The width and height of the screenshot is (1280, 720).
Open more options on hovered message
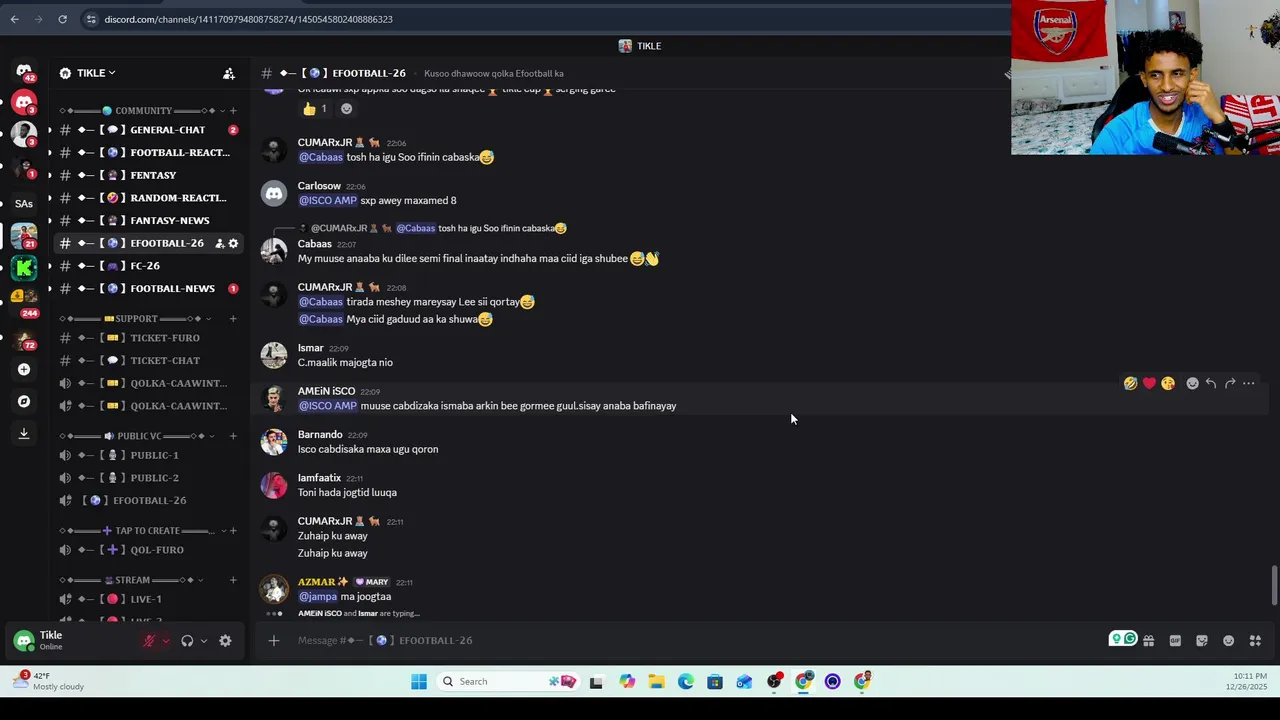tap(1248, 383)
